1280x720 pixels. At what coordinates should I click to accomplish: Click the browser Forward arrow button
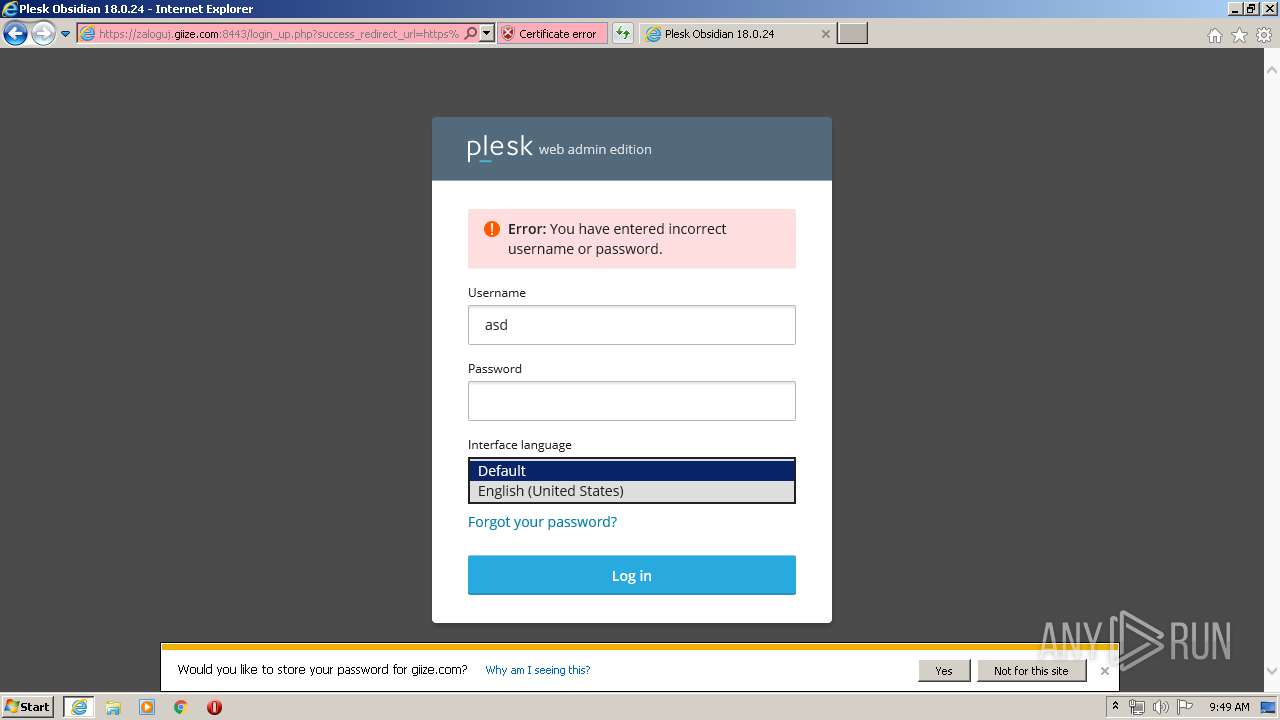coord(43,34)
